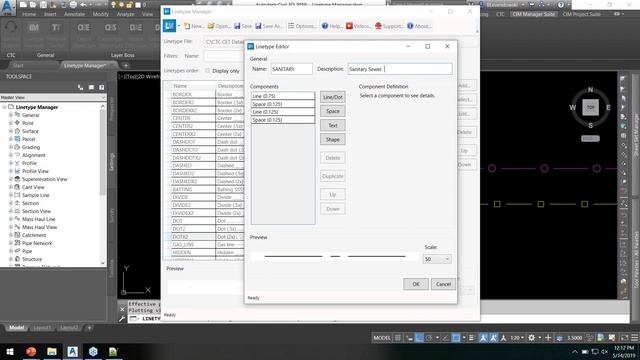This screenshot has width=640, height=360.
Task: Click the AutoCAD taskbar icon
Action: point(73,352)
